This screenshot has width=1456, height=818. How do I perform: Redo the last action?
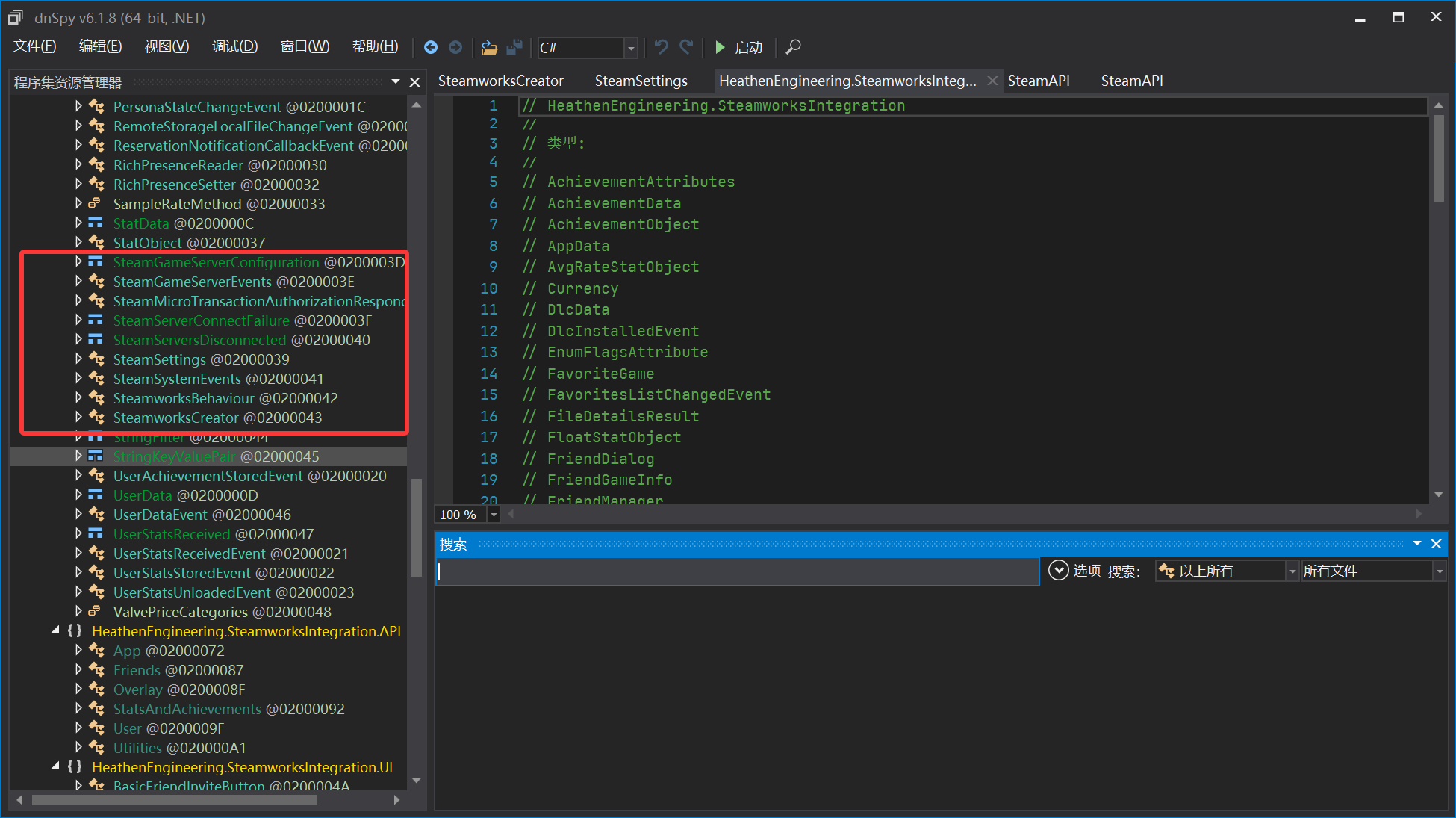pyautogui.click(x=686, y=47)
